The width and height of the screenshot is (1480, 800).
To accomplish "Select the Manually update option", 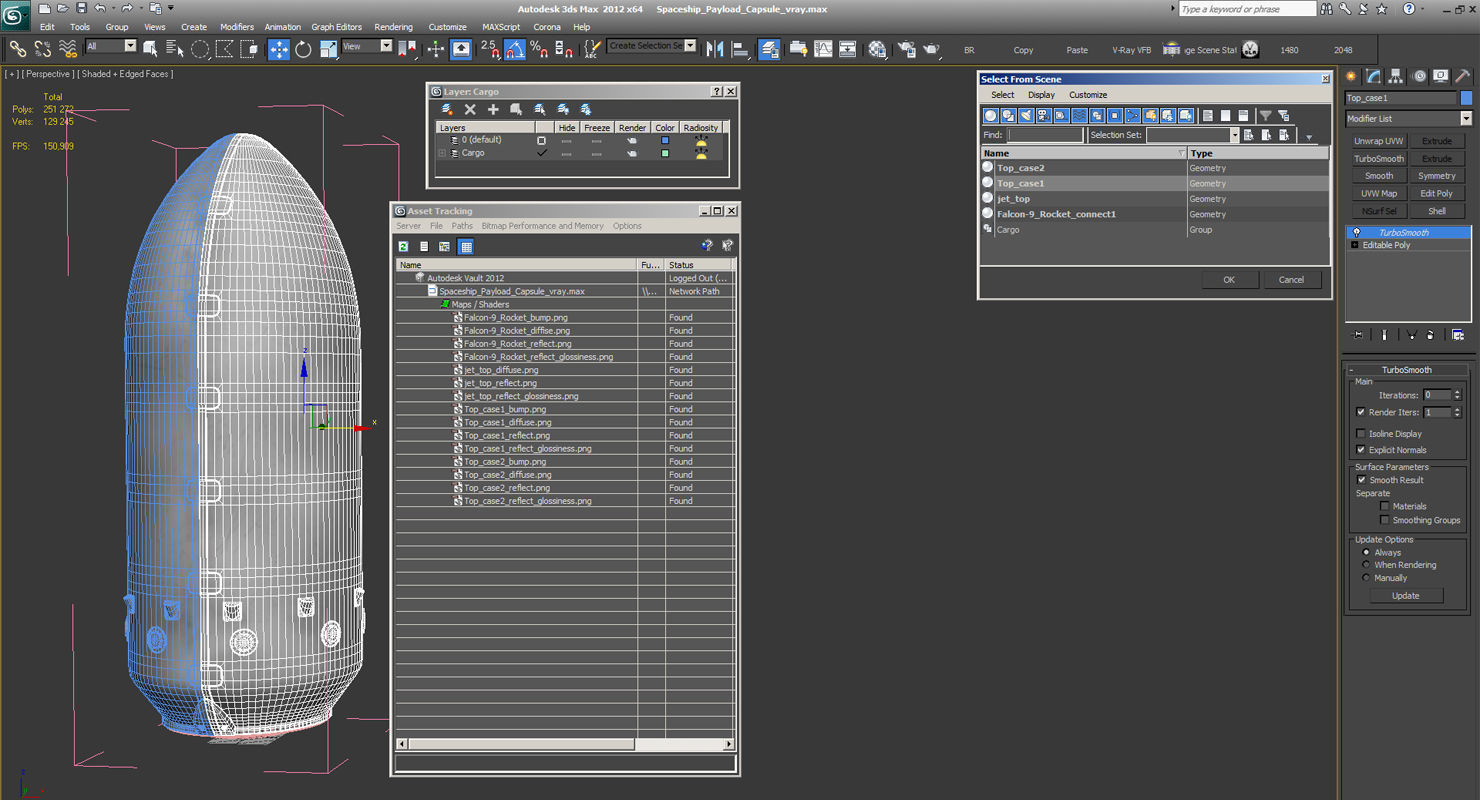I will [x=1366, y=578].
